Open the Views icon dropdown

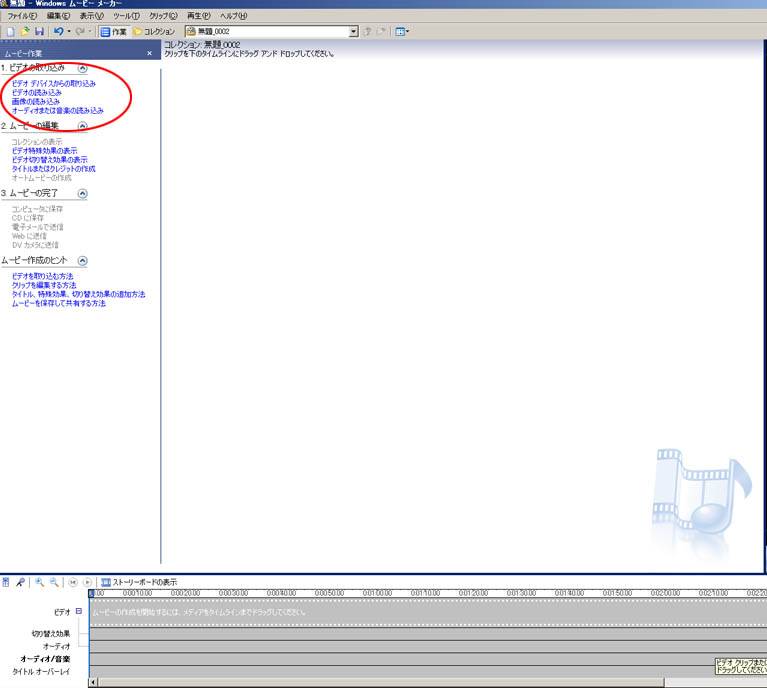pos(402,31)
